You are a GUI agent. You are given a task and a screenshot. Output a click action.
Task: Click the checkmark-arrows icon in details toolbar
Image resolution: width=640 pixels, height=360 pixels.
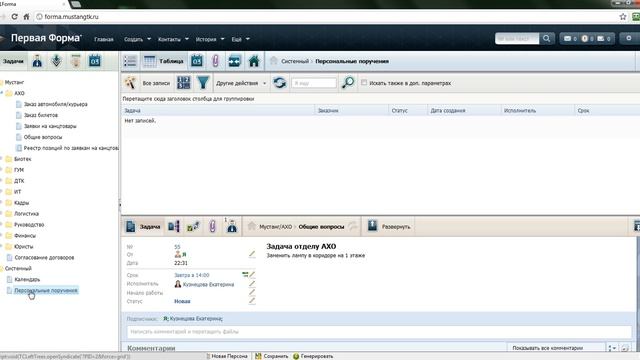[193, 227]
